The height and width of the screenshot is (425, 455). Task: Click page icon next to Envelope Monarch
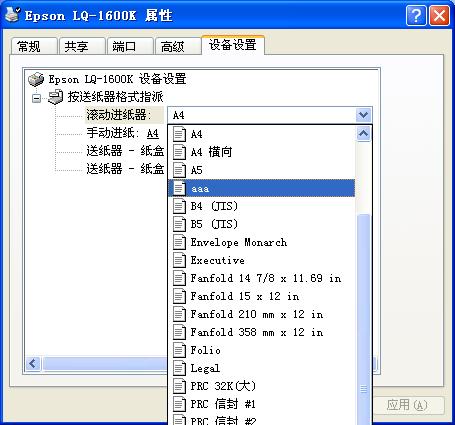click(179, 242)
